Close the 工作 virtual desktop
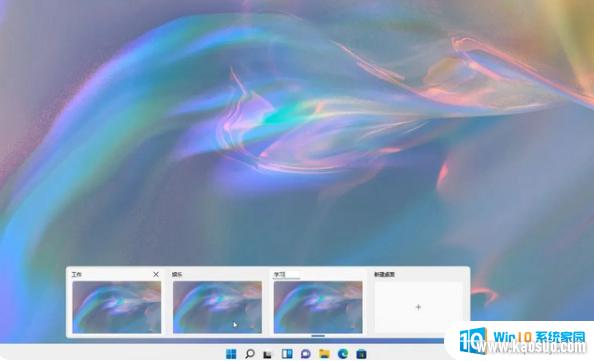 point(156,274)
